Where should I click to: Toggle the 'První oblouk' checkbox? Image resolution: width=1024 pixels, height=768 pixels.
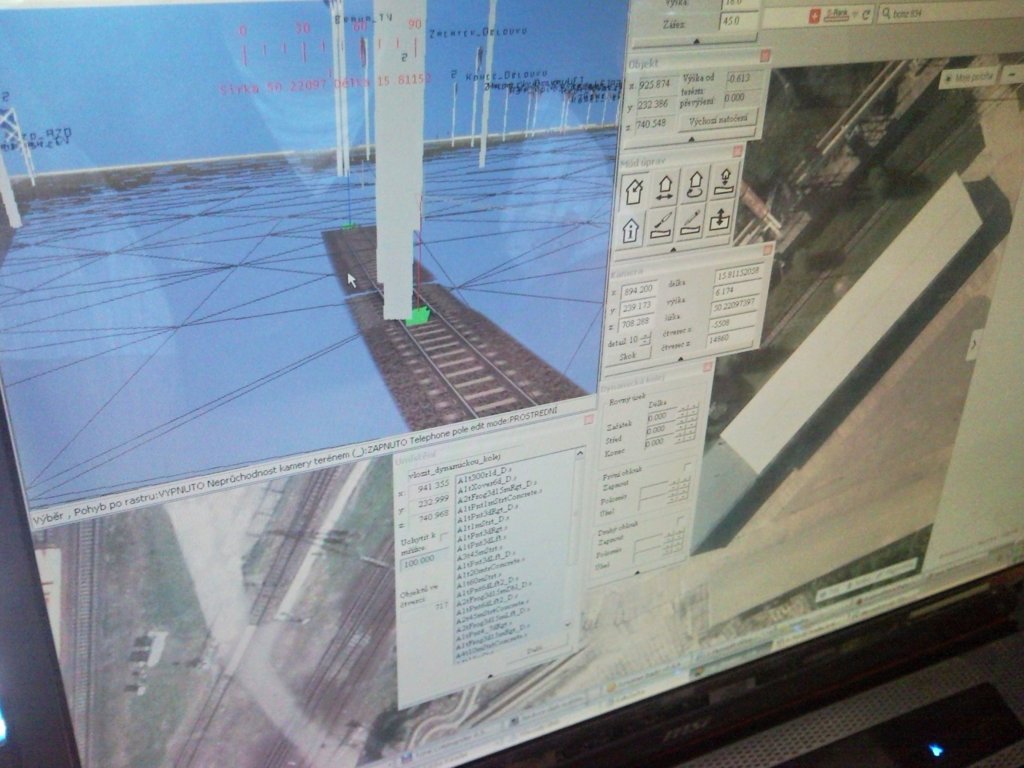tap(686, 468)
